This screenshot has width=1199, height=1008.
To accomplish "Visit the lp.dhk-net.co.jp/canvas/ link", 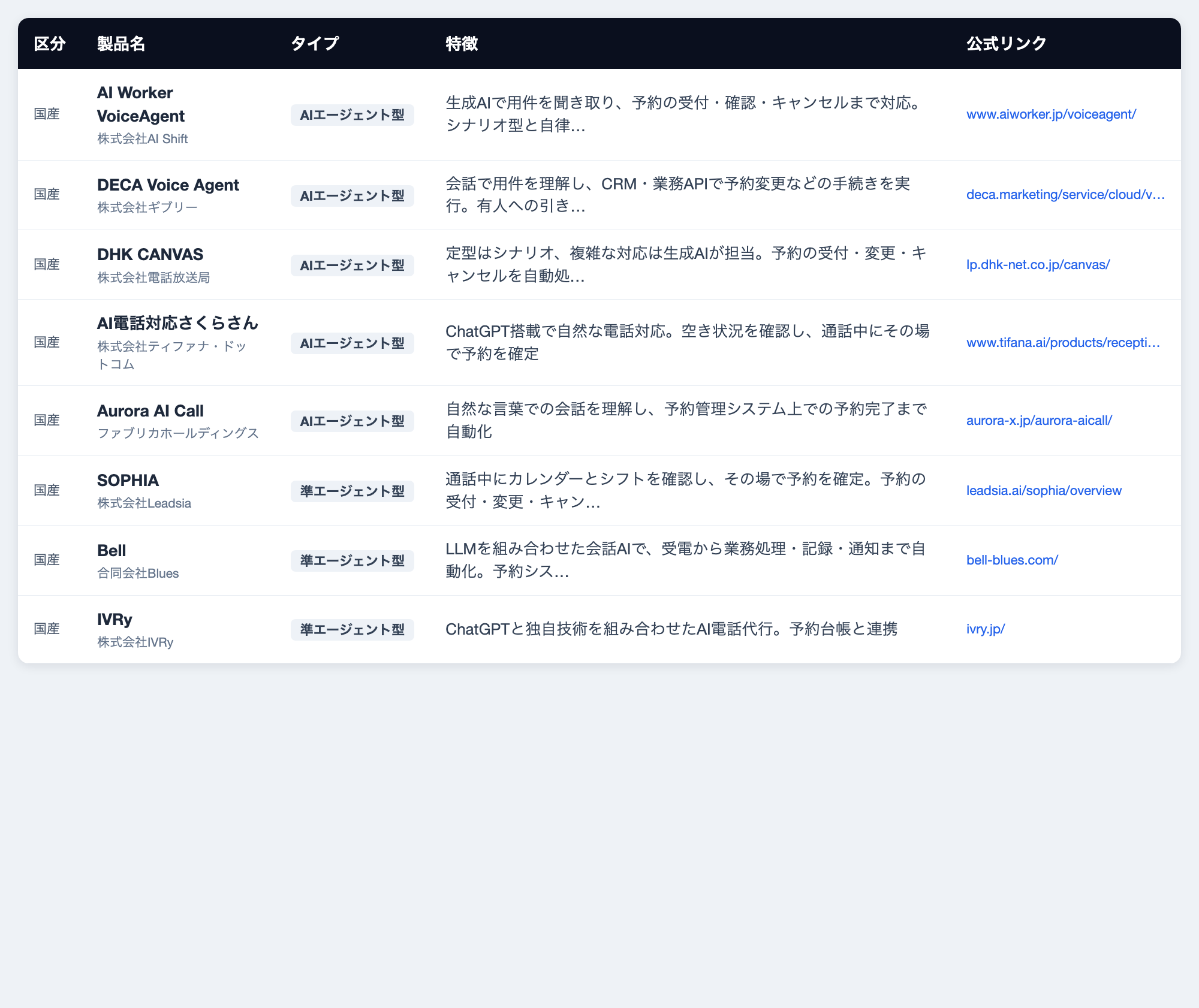I will pos(1038,265).
